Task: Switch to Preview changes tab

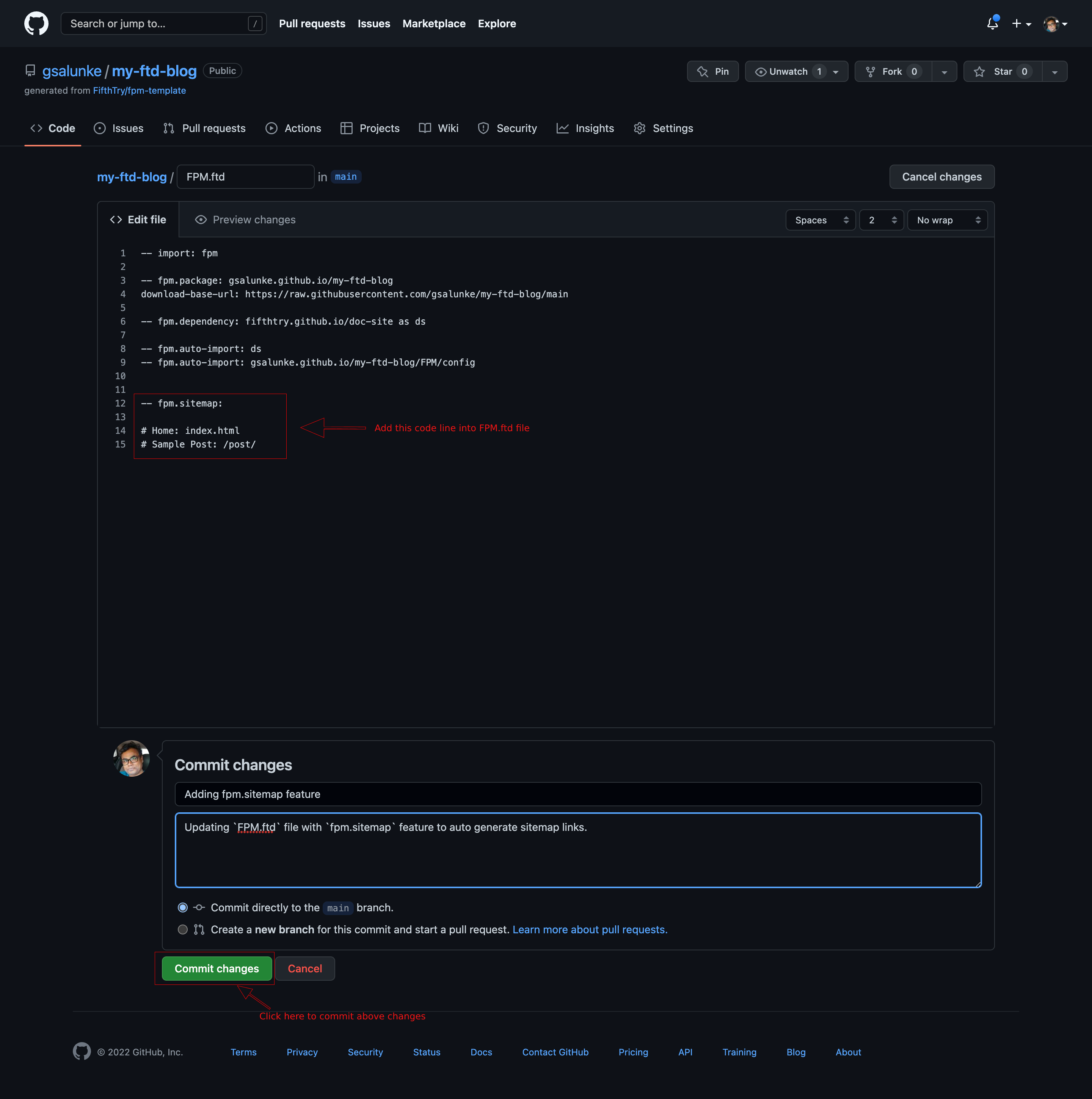Action: (245, 220)
